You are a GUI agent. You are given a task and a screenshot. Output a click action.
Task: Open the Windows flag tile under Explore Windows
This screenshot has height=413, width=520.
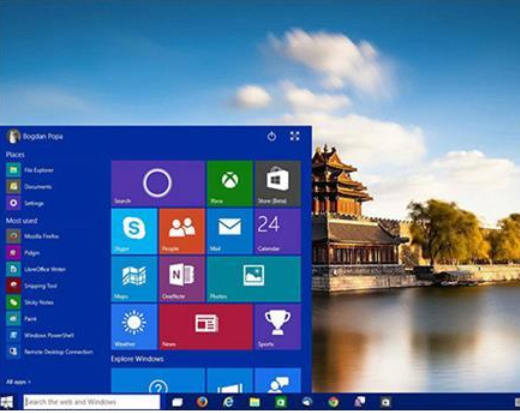click(230, 381)
